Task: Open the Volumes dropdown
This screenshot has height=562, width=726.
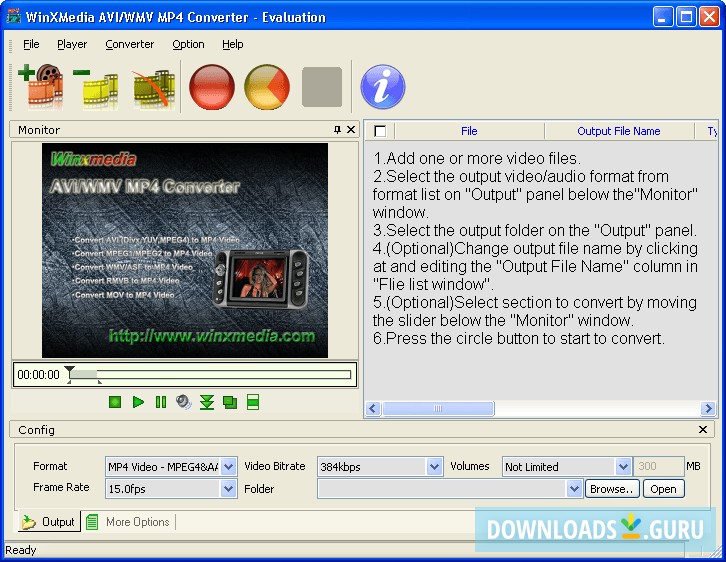Action: click(623, 466)
